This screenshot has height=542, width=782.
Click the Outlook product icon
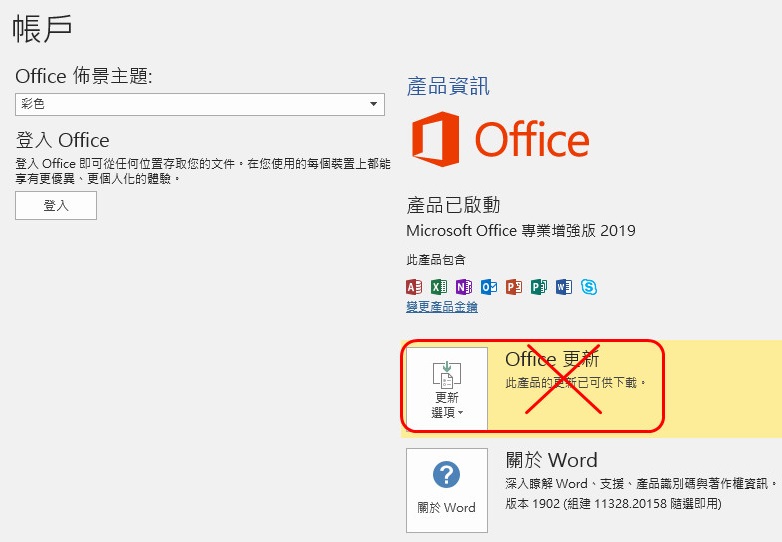489,287
